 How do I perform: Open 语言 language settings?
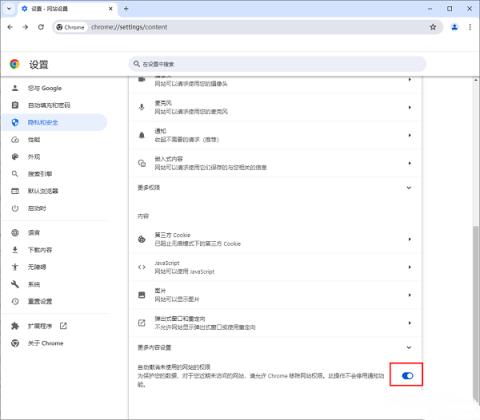[34, 233]
